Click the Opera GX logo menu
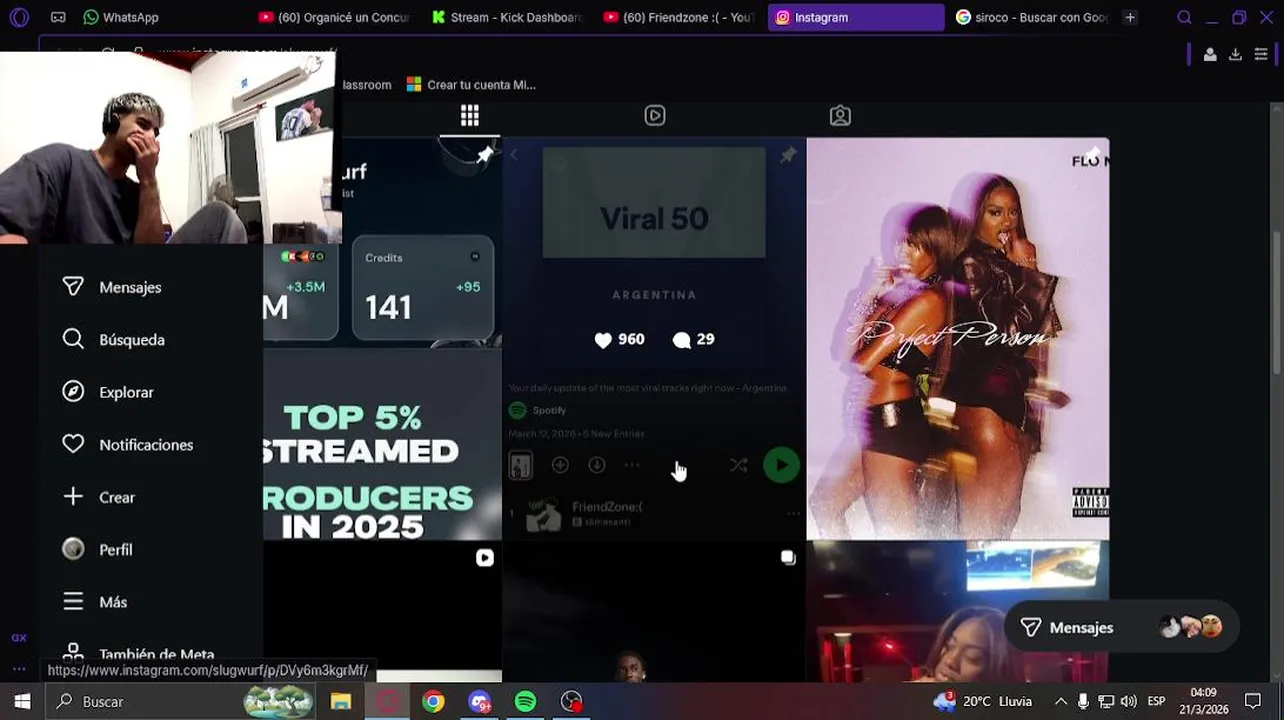Image resolution: width=1284 pixels, height=720 pixels. [x=19, y=17]
